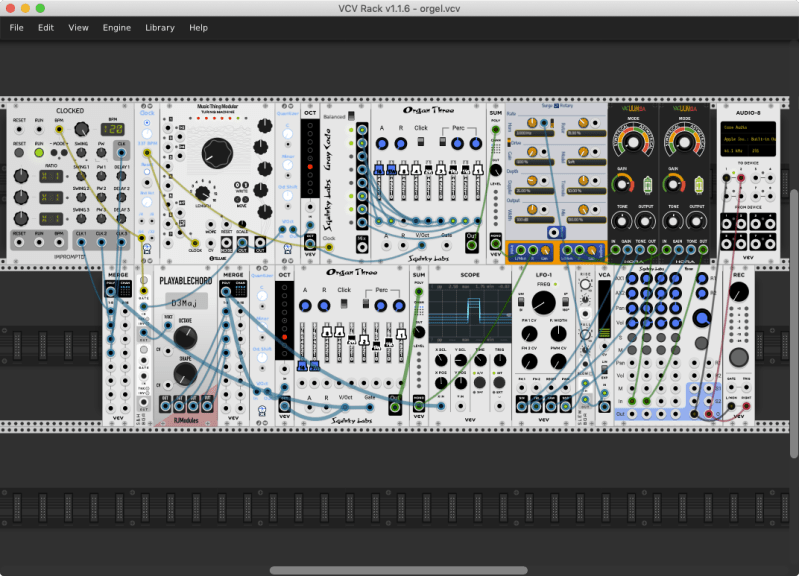
Task: Click the grey RESET button on CLOCKED
Action: click(19, 152)
